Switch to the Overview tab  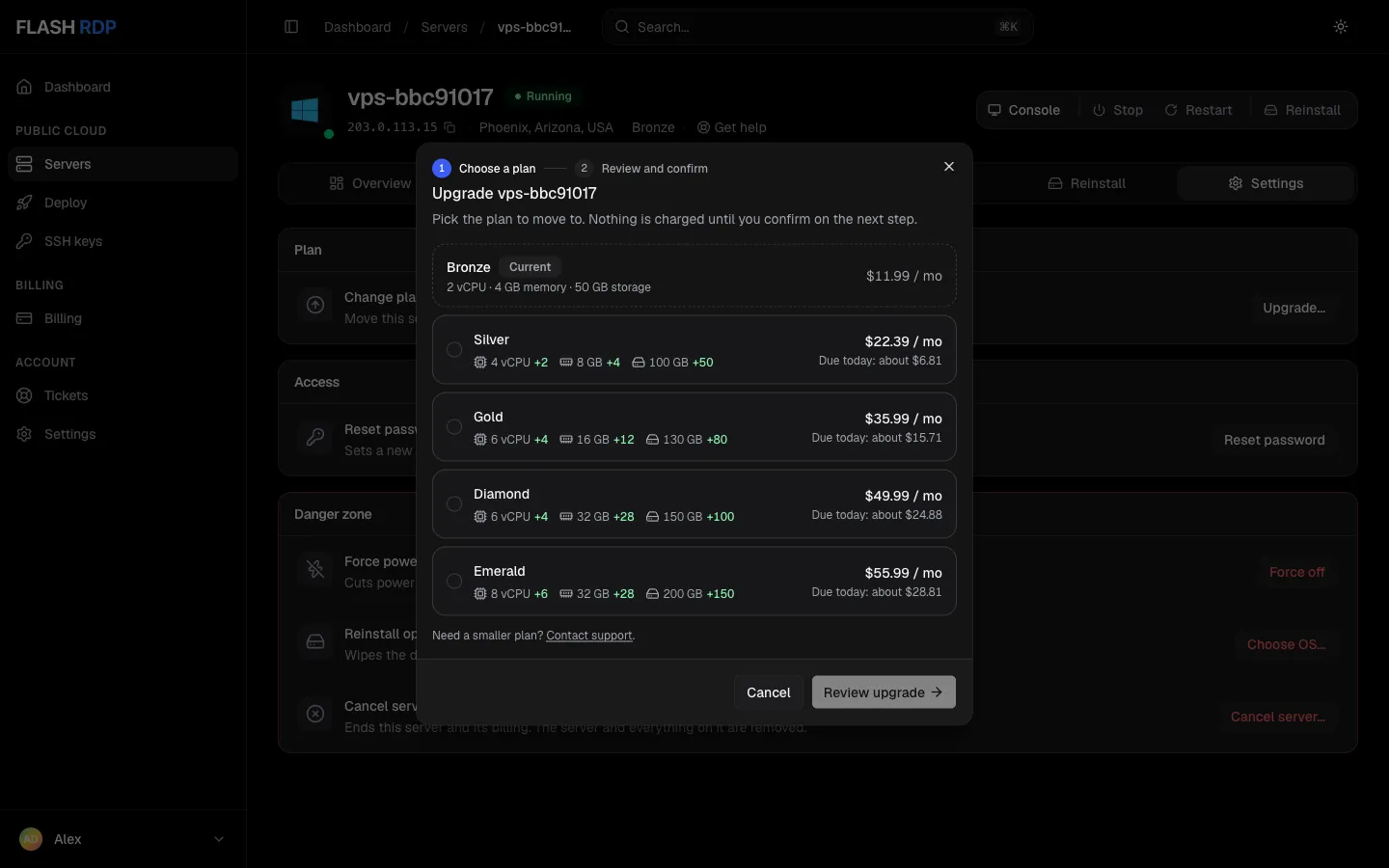pyautogui.click(x=369, y=183)
